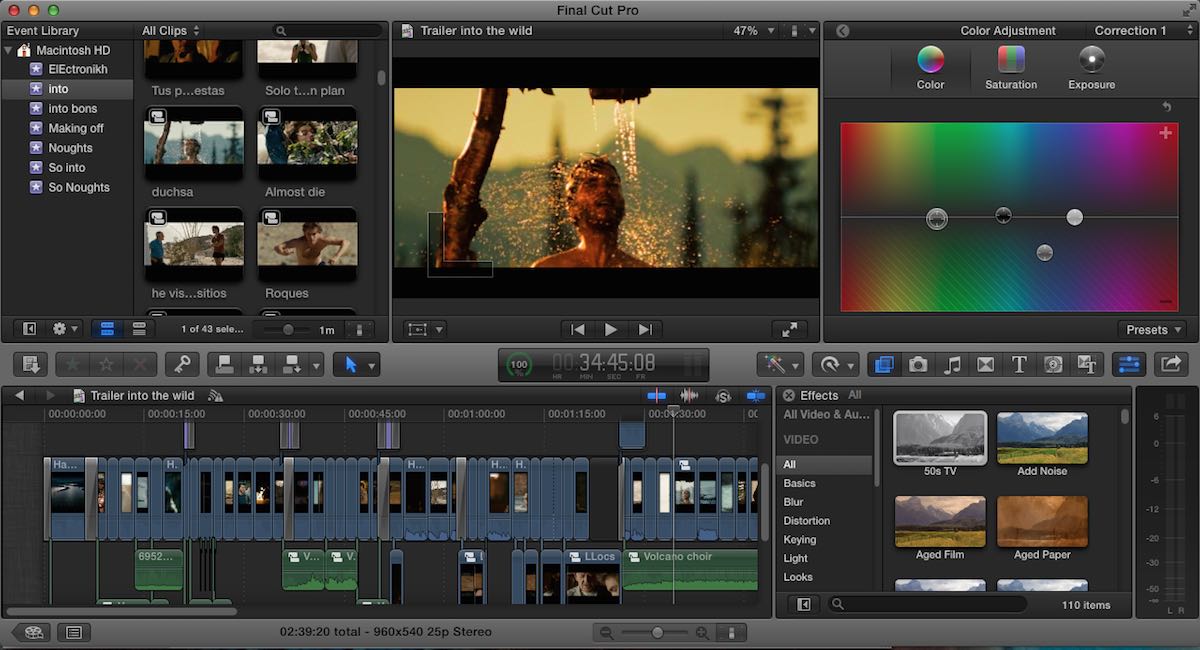The image size is (1200, 650).
Task: Open the Exposure color controls
Action: 1091,68
